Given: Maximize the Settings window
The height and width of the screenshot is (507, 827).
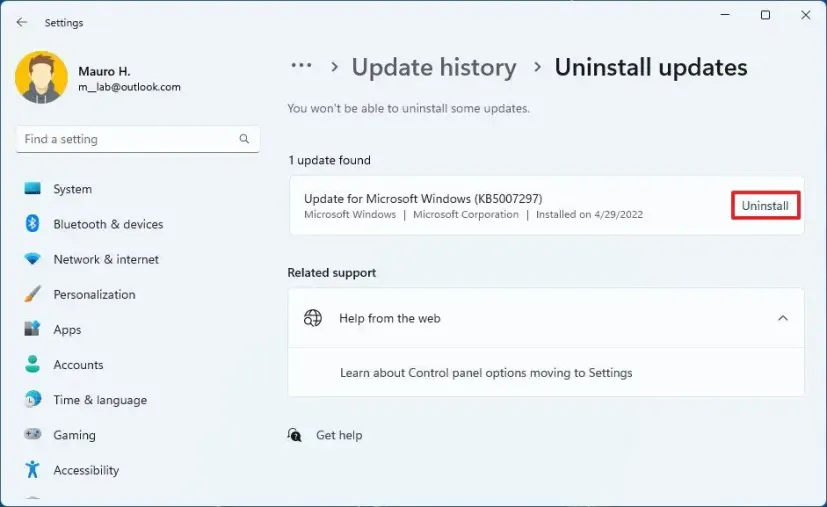Looking at the screenshot, I should [x=765, y=15].
